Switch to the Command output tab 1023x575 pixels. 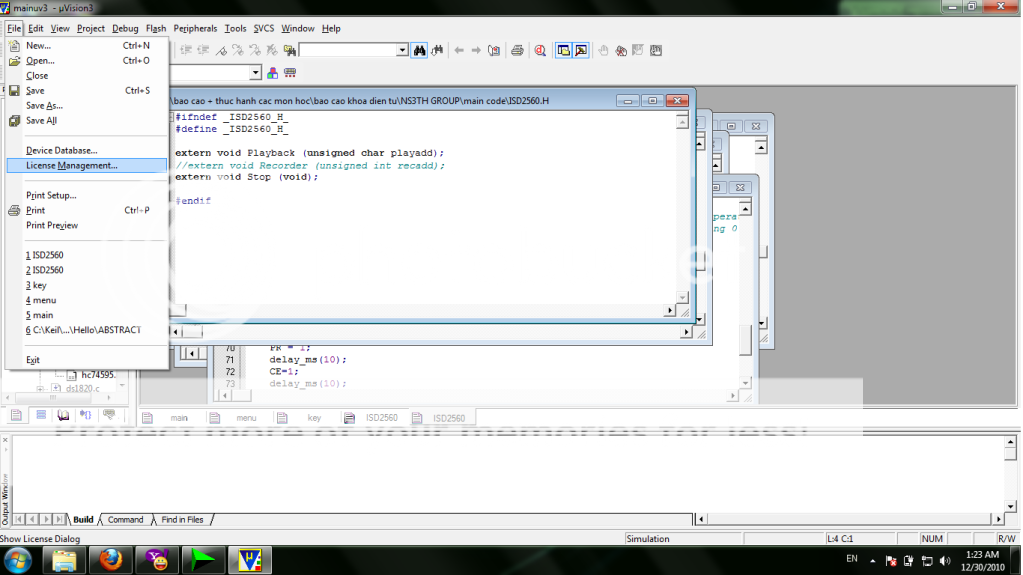(x=125, y=520)
